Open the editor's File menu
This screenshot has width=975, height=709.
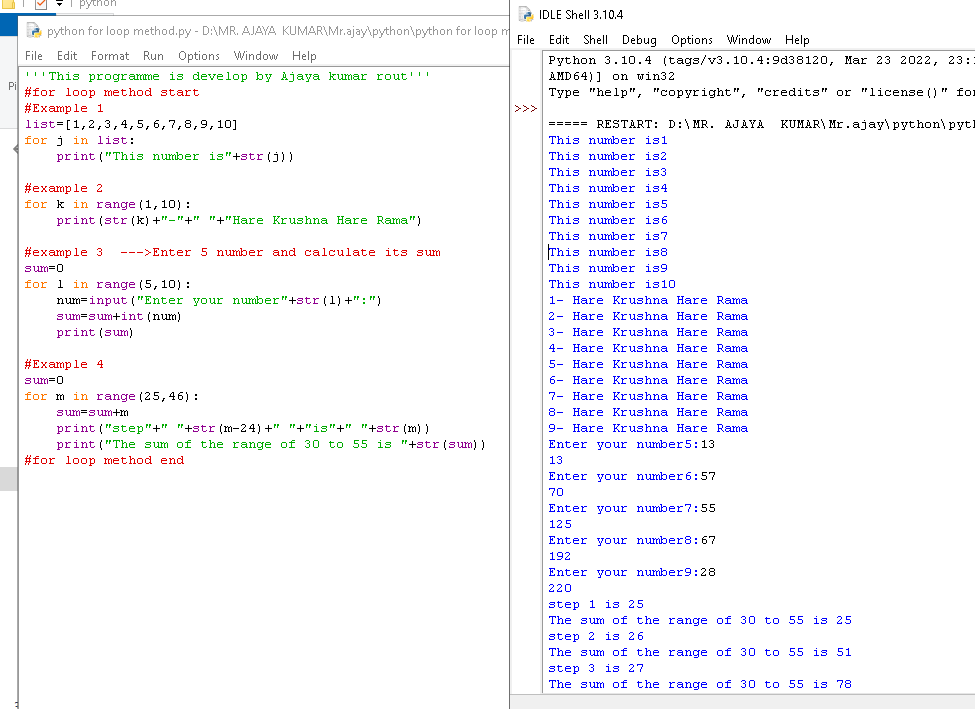pyautogui.click(x=34, y=56)
